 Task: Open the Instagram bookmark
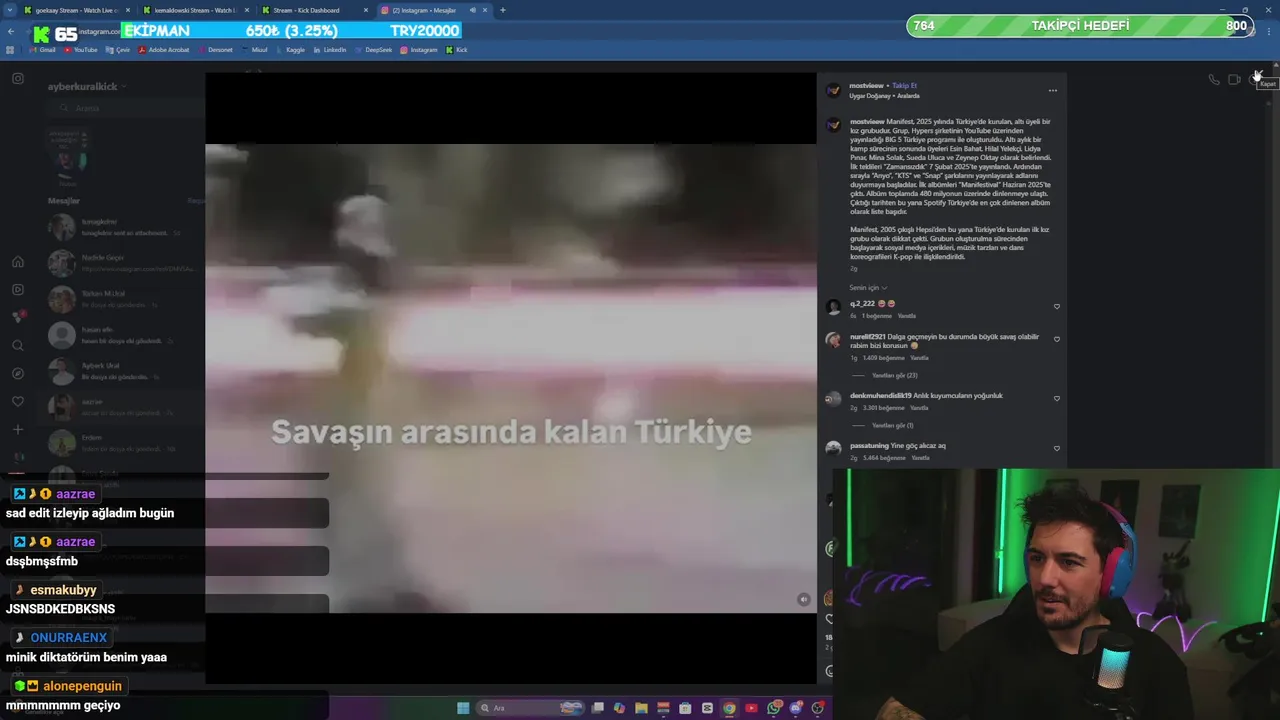(419, 50)
